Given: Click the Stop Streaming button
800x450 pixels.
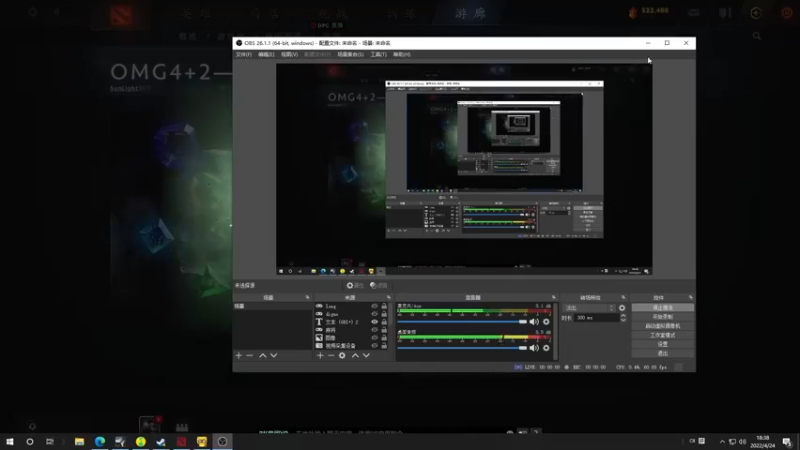Looking at the screenshot, I should 662,308.
